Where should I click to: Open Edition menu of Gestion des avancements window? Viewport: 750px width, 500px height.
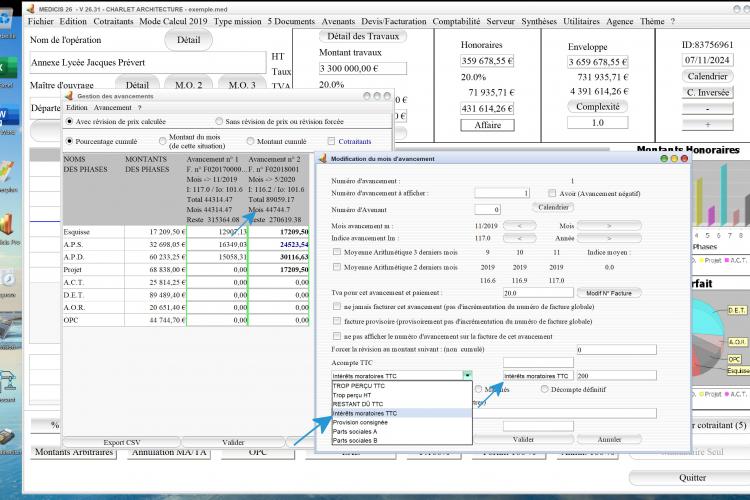pyautogui.click(x=77, y=108)
